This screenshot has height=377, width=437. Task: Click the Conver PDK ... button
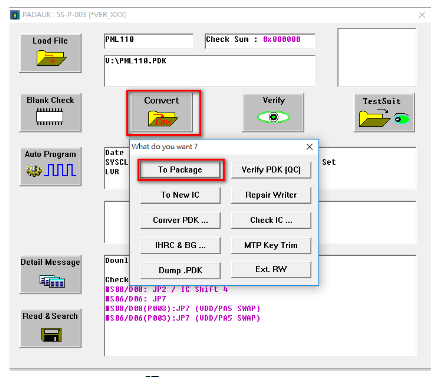pyautogui.click(x=180, y=220)
